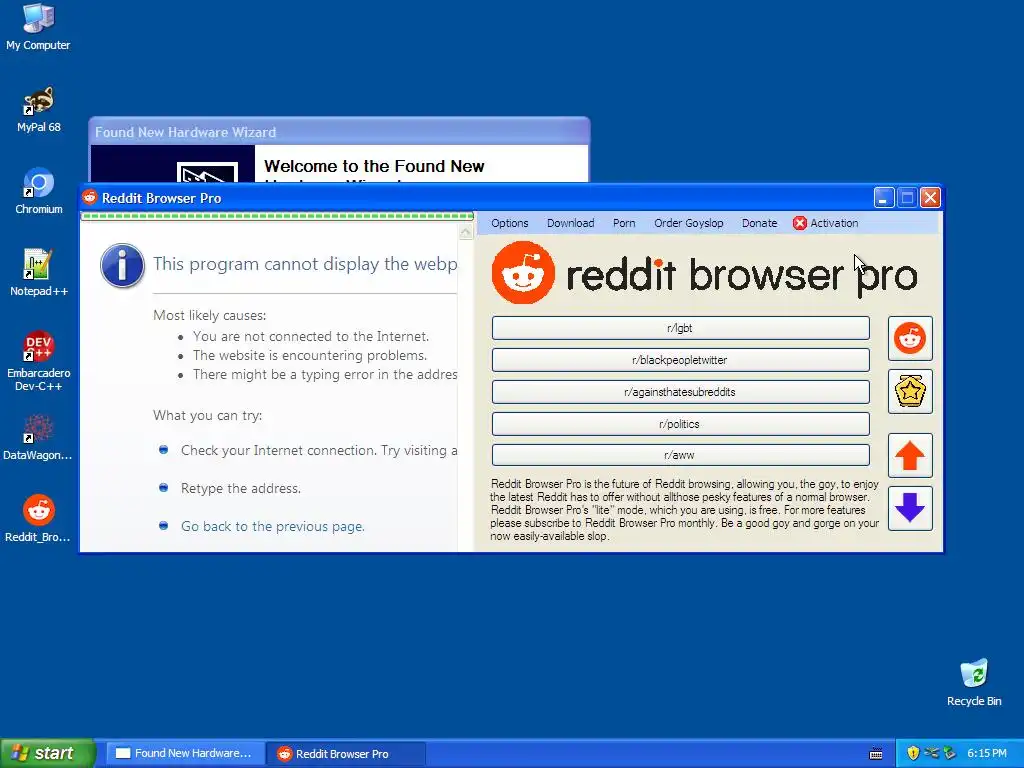Launch MyPal 68 desktop shortcut
This screenshot has width=1024, height=768.
point(39,109)
